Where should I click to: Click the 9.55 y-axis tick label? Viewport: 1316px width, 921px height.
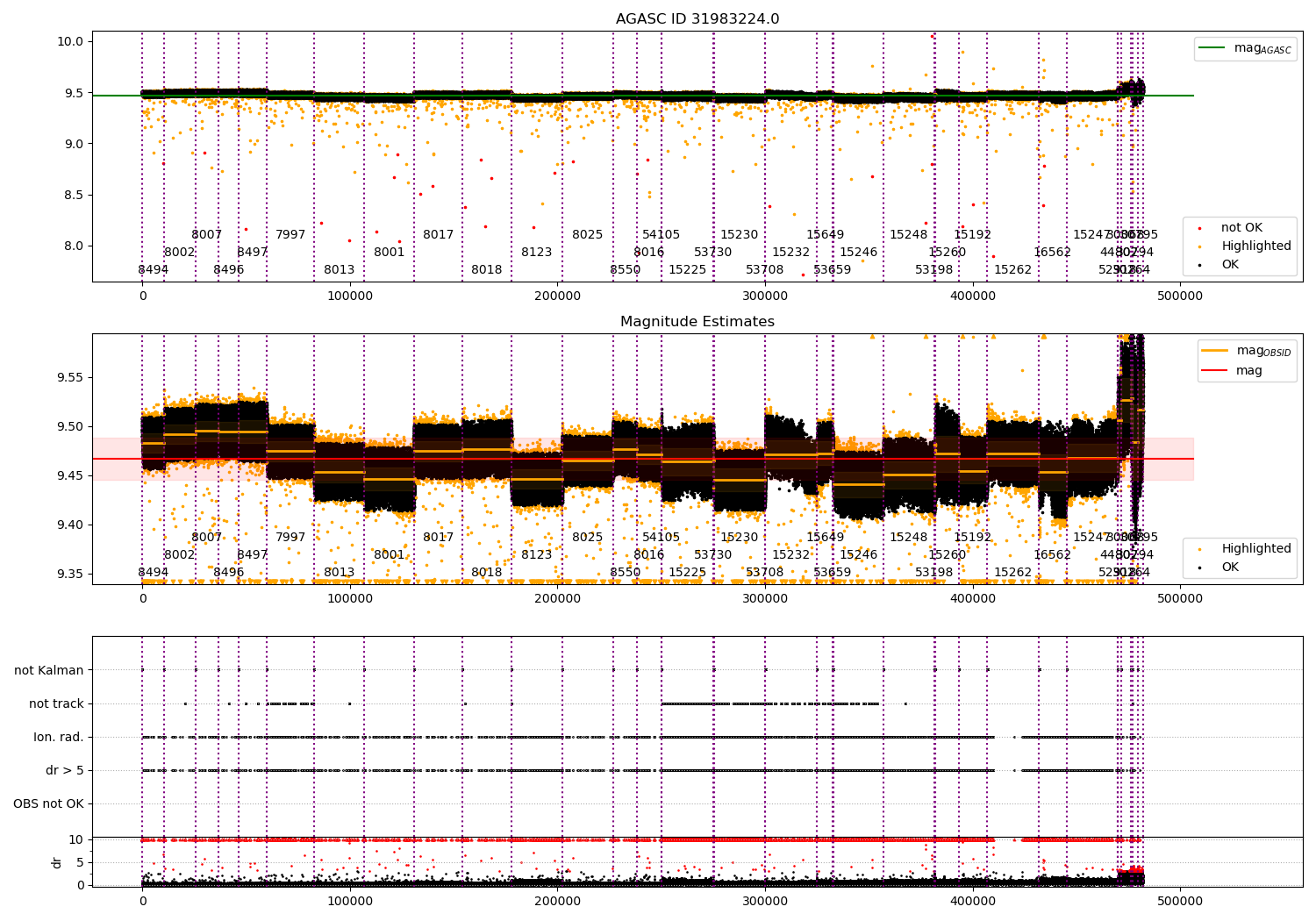[70, 378]
